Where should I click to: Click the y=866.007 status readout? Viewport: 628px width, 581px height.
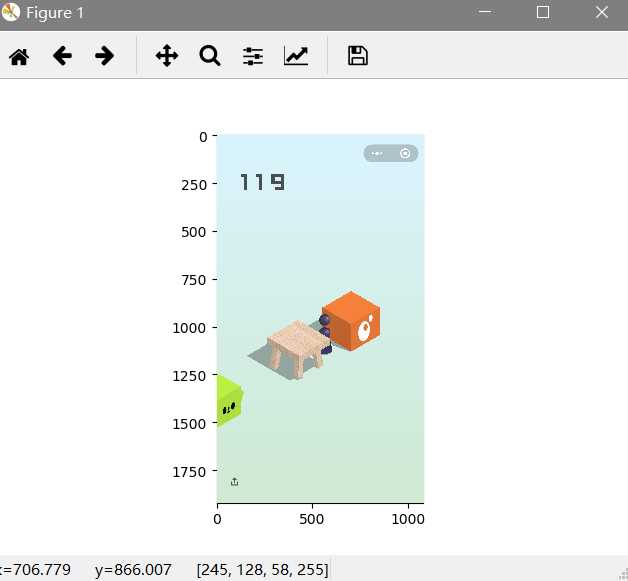133,569
